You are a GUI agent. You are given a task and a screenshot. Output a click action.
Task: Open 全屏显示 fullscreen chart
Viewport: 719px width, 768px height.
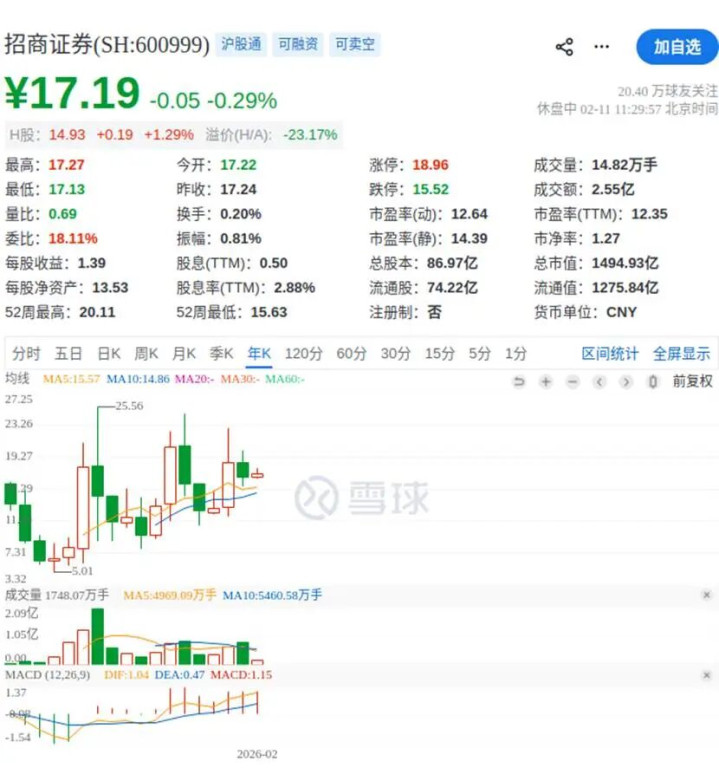681,353
